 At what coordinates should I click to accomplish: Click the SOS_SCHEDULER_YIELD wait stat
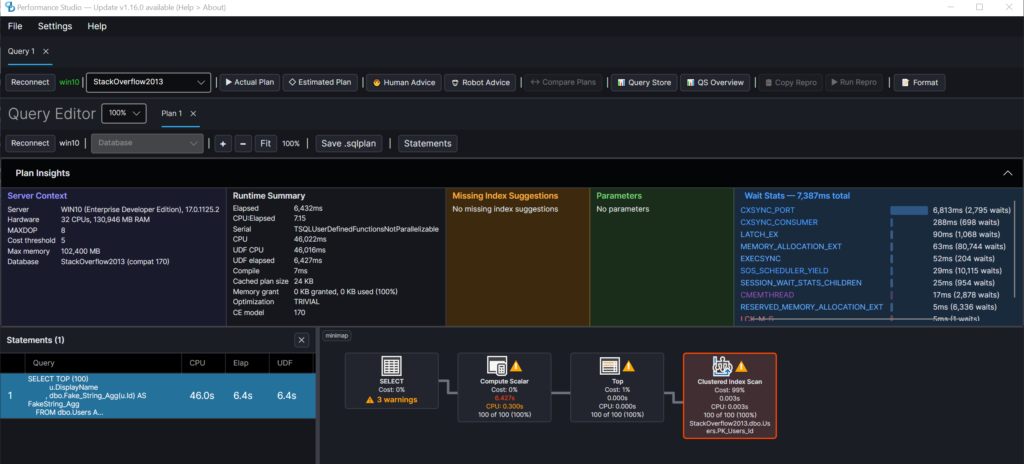click(786, 271)
